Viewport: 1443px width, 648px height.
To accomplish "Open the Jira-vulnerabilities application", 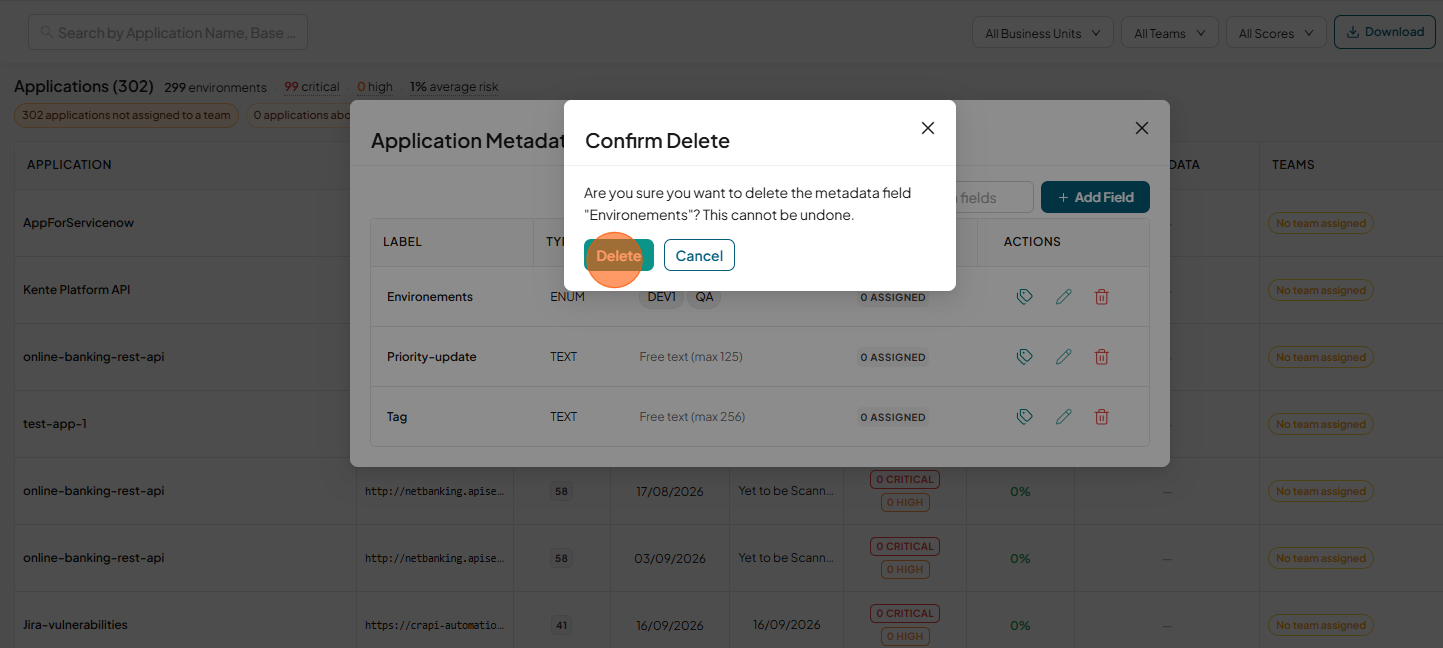I will tap(75, 625).
